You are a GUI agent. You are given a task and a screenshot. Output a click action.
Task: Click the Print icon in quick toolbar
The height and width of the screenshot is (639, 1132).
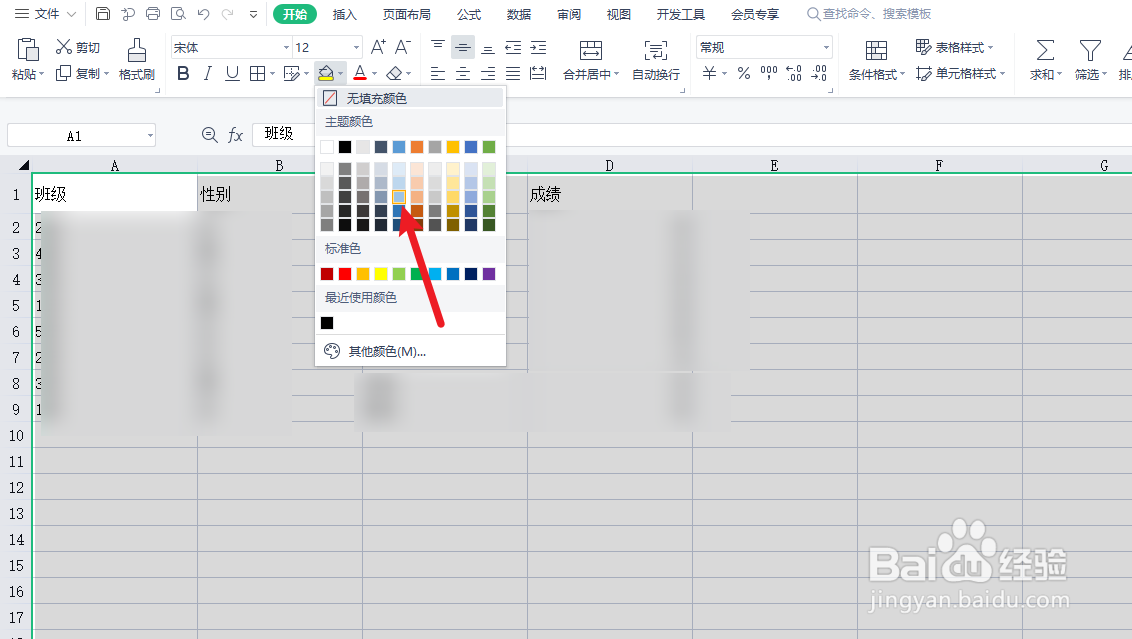153,14
